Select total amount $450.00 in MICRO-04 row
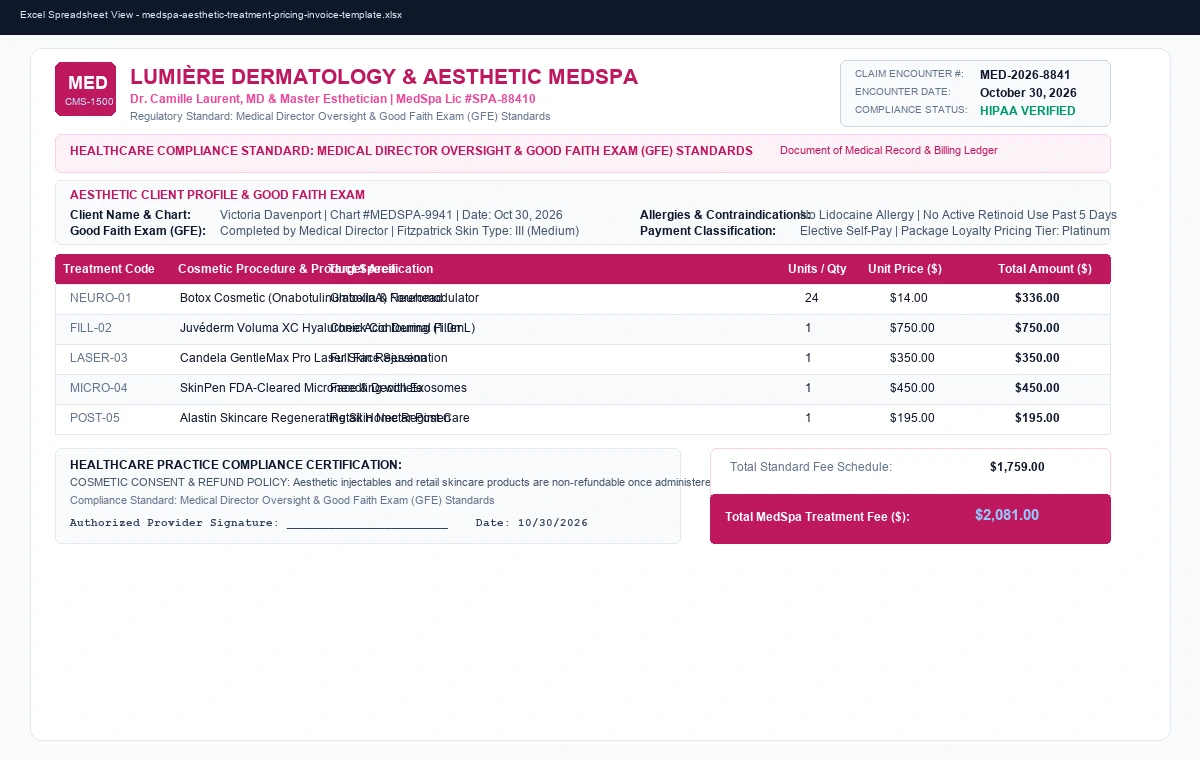 coord(1037,388)
